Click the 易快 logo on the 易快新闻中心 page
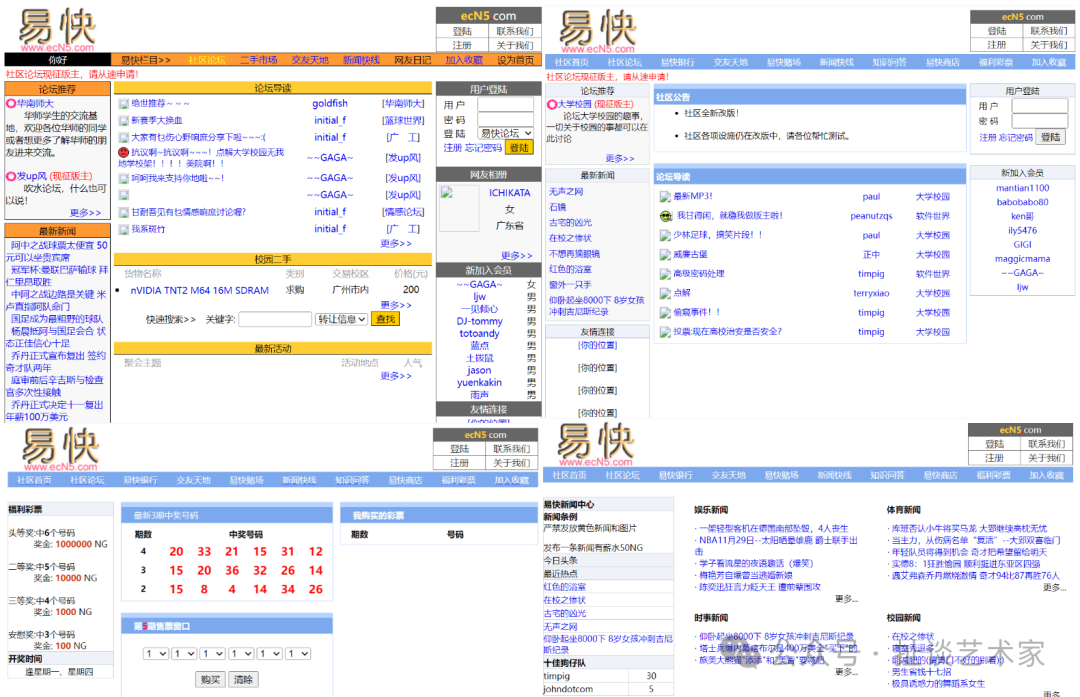Screen dimensions: 1080x697 [595, 445]
